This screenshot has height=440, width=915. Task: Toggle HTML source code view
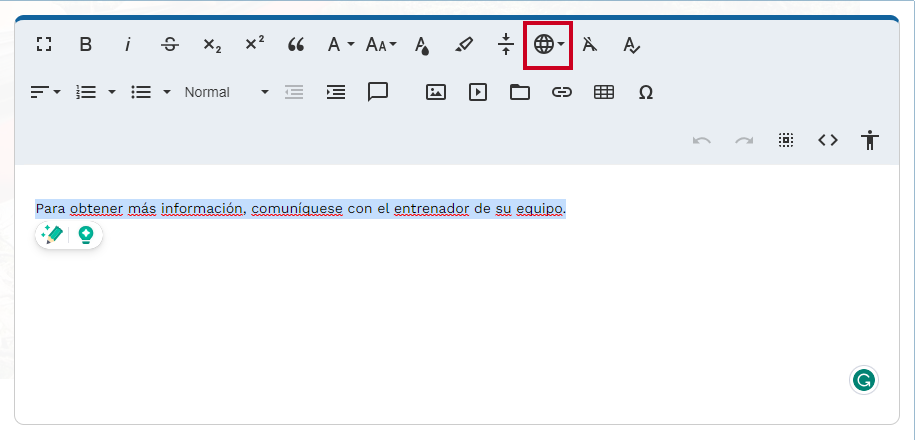tap(828, 140)
